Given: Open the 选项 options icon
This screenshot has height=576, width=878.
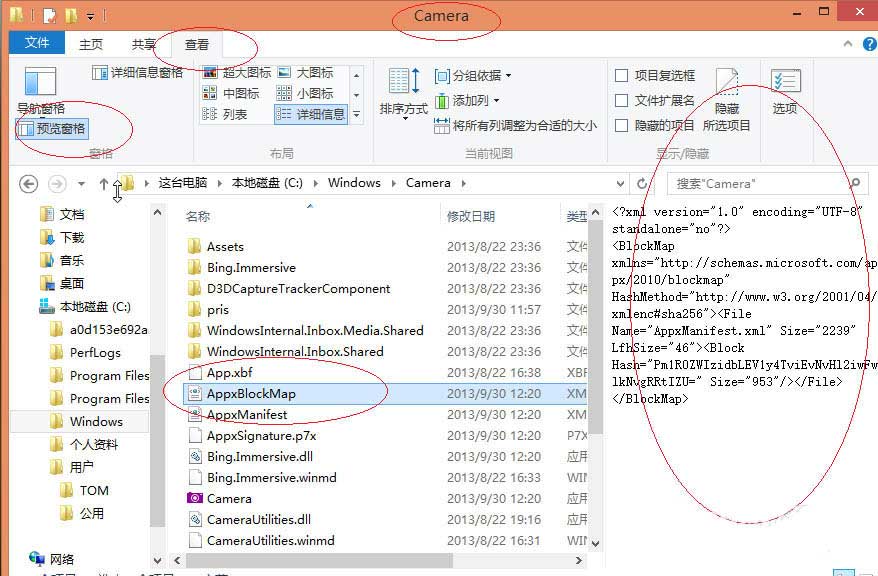Looking at the screenshot, I should [x=785, y=89].
